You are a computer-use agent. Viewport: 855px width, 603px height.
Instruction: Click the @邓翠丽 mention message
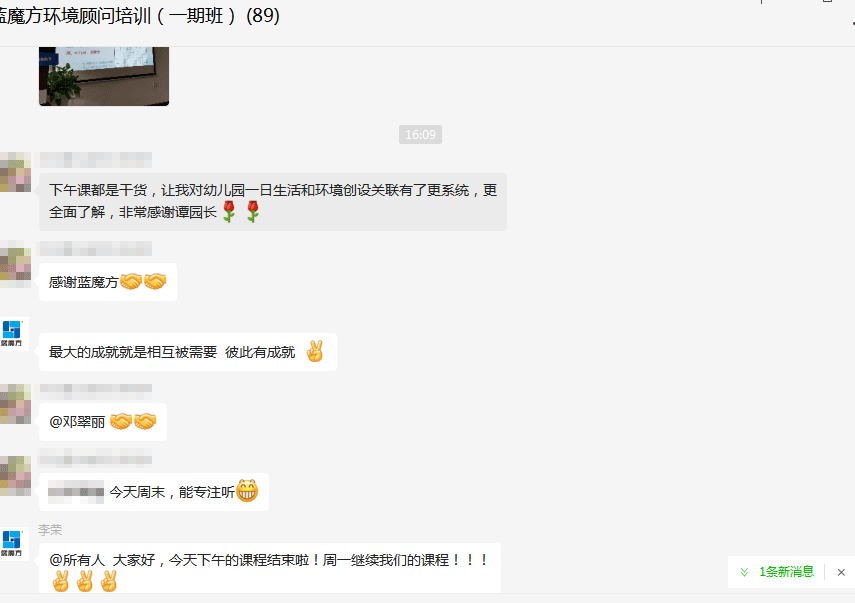tap(103, 422)
